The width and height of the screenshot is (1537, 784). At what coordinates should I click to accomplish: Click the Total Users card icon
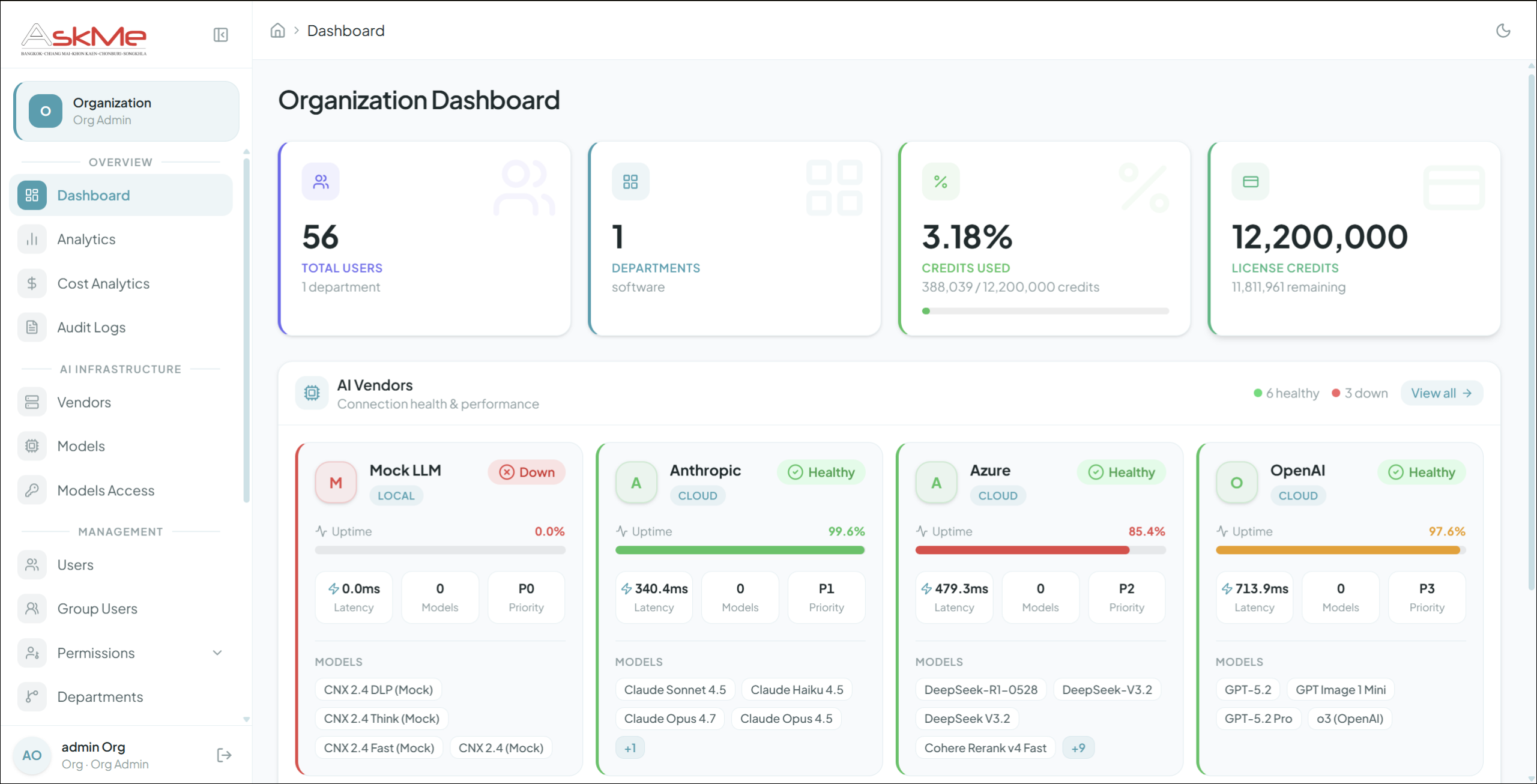321,181
